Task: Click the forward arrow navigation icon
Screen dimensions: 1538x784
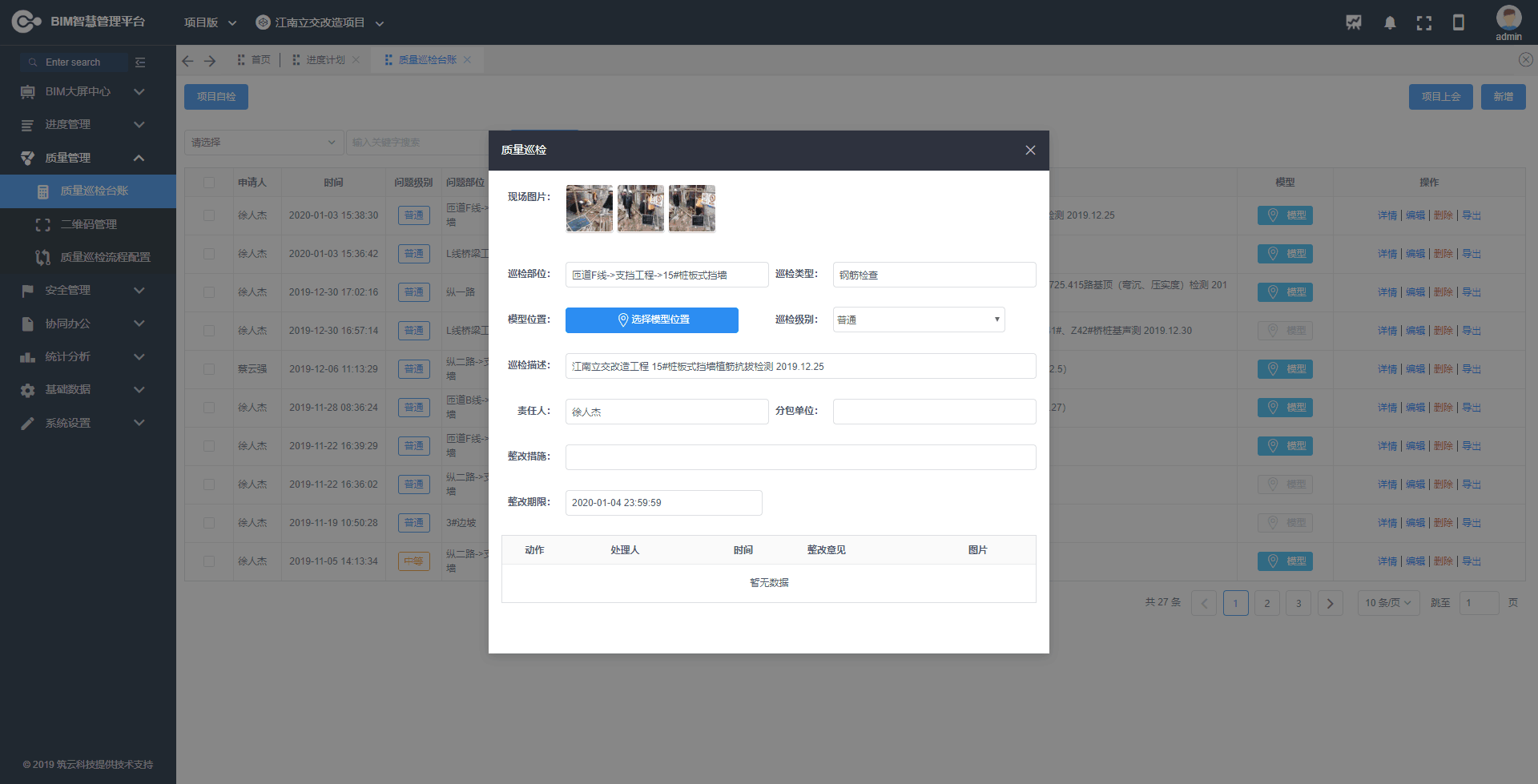Action: (x=210, y=61)
